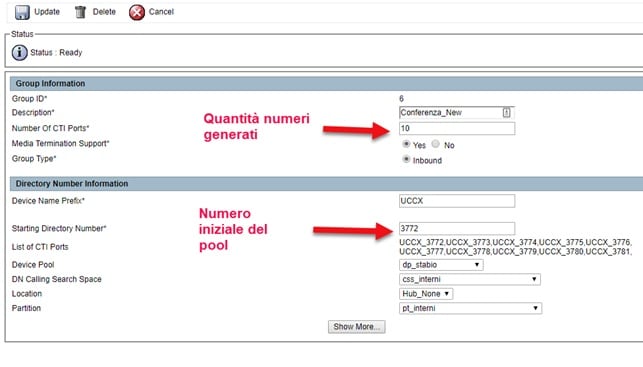The height and width of the screenshot is (367, 643).
Task: Click the List of CTI Ports label
Action: pyautogui.click(x=40, y=247)
